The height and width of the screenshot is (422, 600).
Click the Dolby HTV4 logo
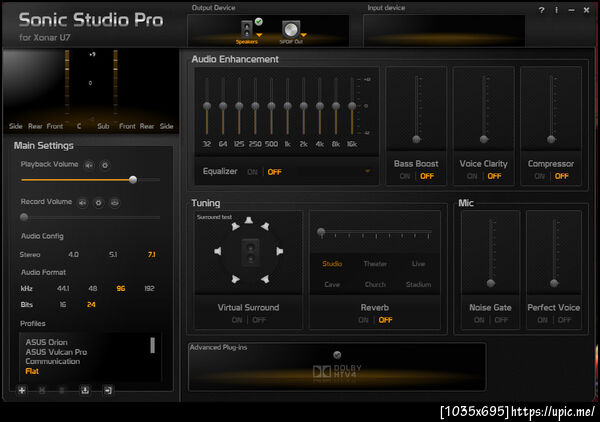tap(337, 371)
